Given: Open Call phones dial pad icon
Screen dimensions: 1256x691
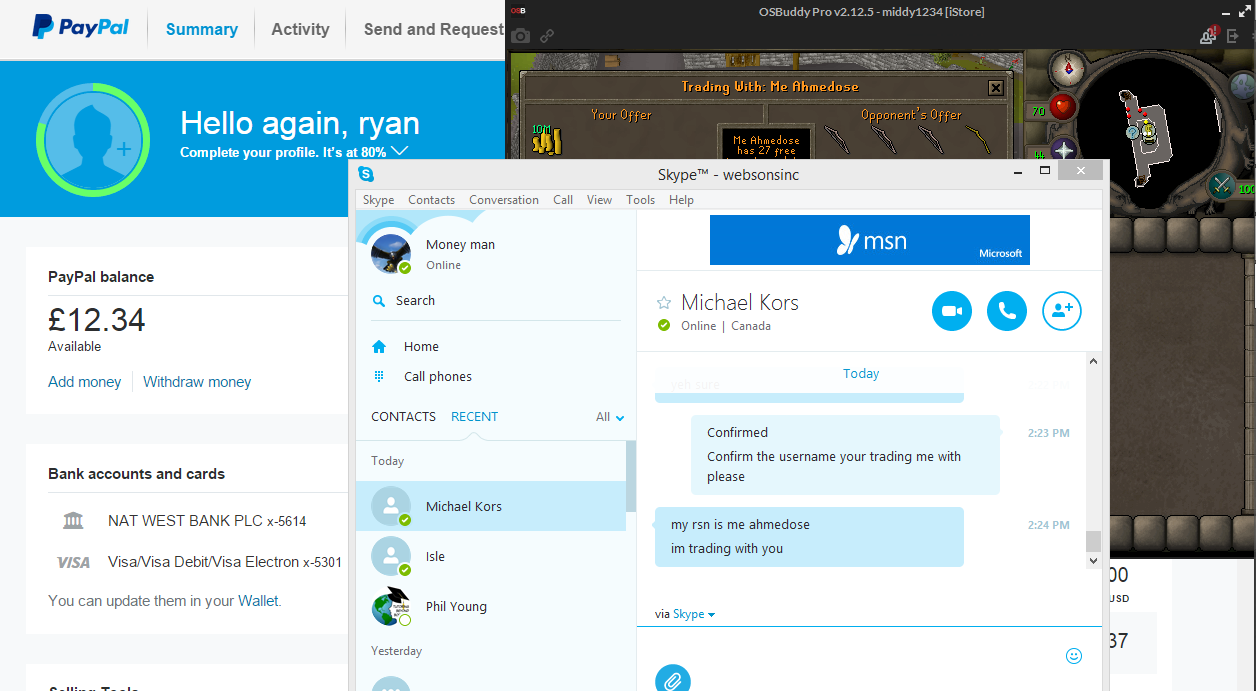Looking at the screenshot, I should (379, 376).
